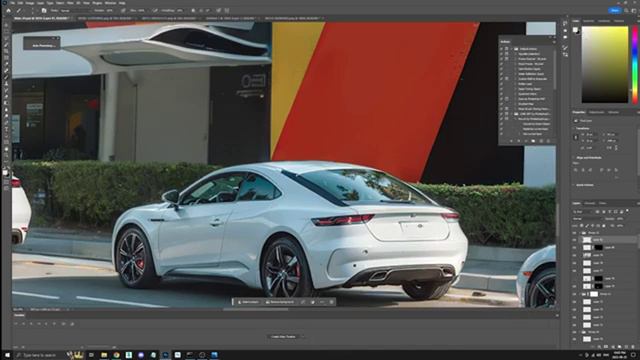Toggle Vignette (selection) action checkbox
The width and height of the screenshot is (640, 360).
501,54
